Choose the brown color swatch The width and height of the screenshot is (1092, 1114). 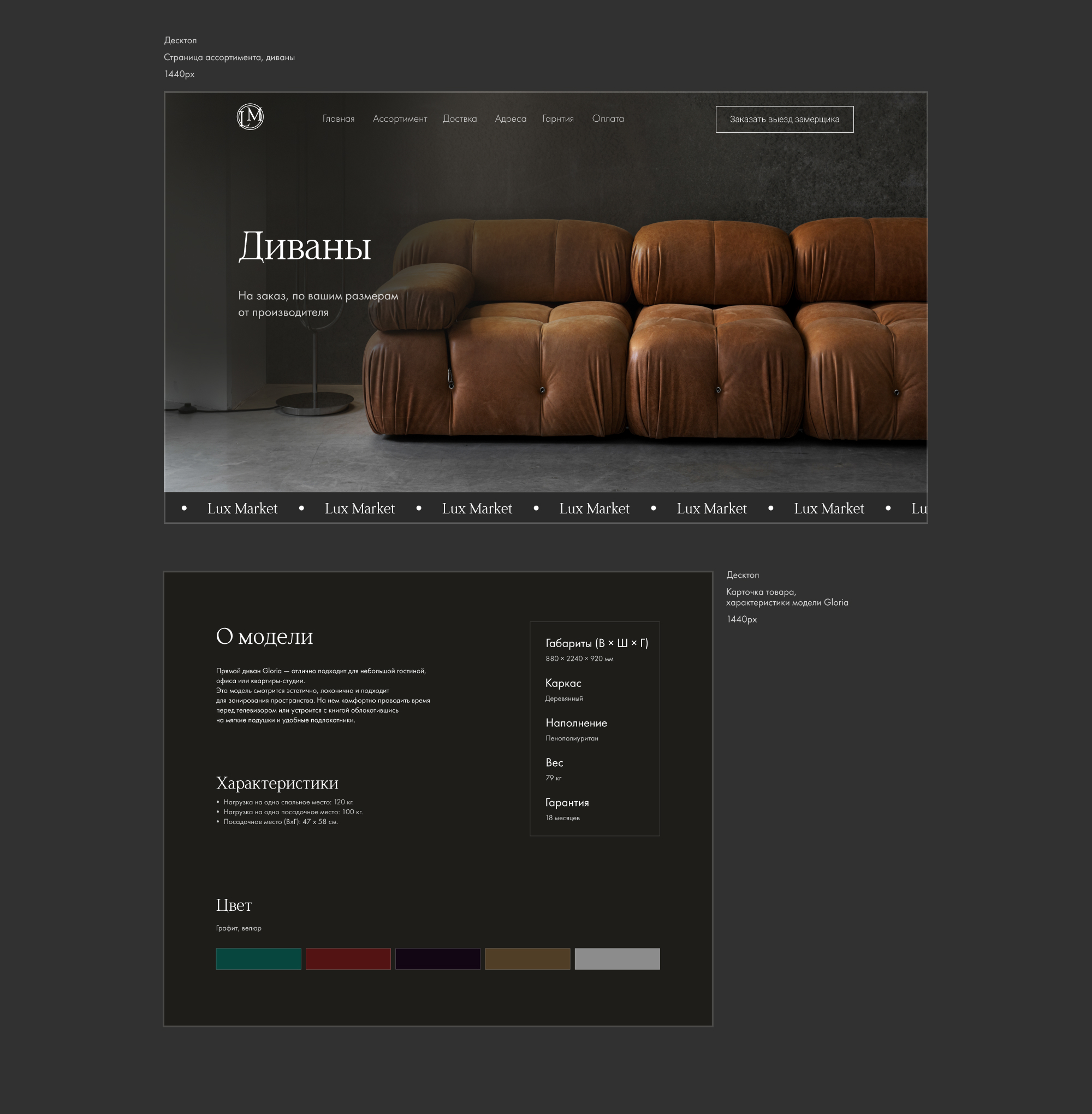point(527,958)
